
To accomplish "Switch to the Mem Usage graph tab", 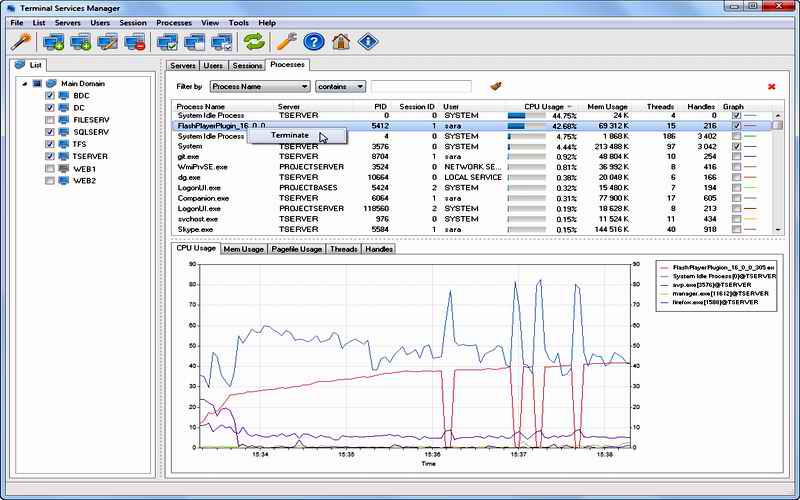I will point(243,249).
